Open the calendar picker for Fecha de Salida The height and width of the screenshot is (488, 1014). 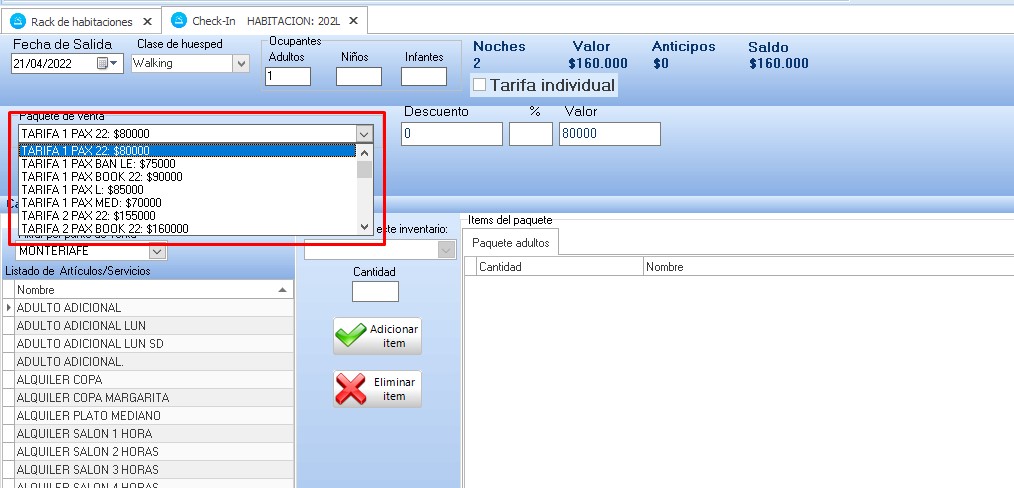pos(106,63)
